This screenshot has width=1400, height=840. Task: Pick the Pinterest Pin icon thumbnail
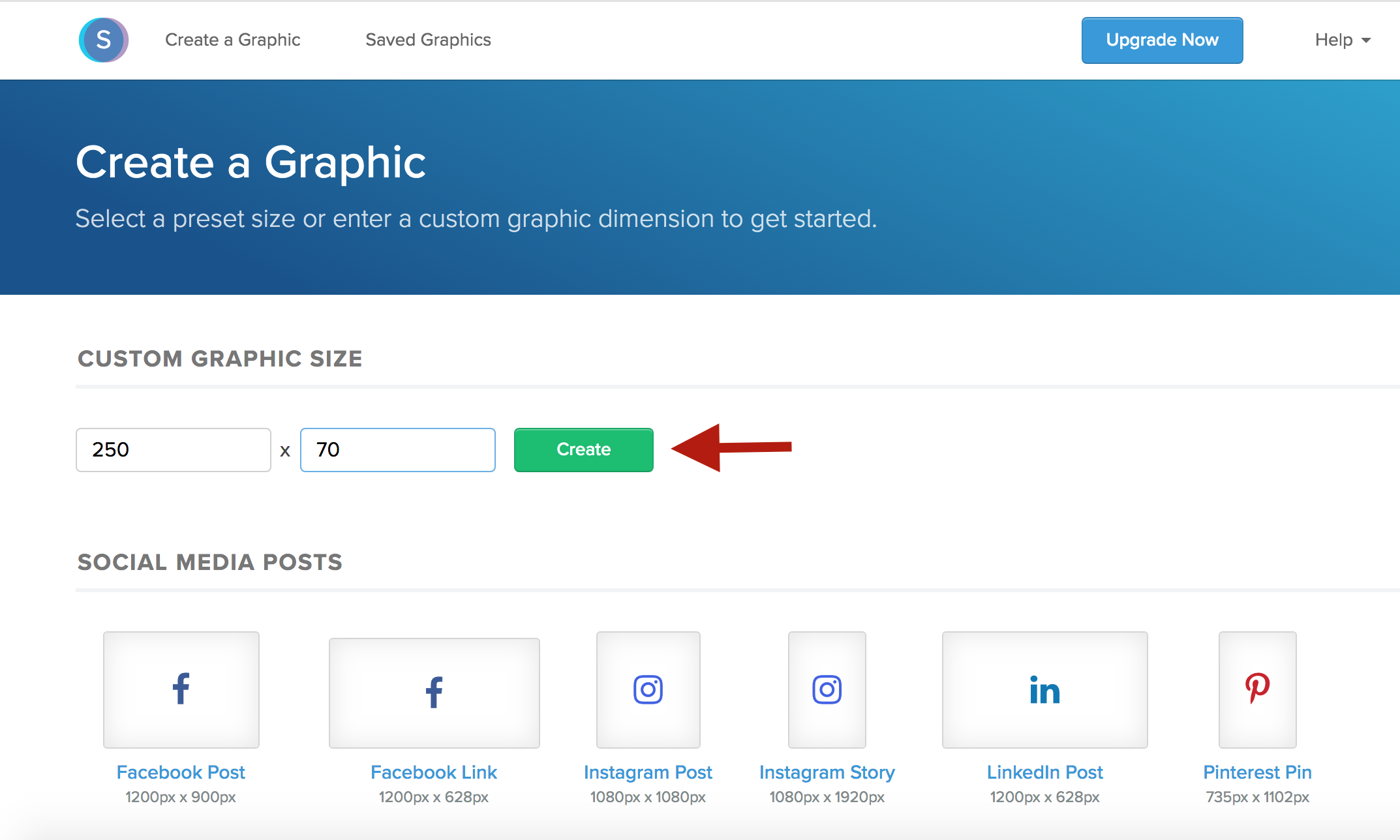point(1257,689)
